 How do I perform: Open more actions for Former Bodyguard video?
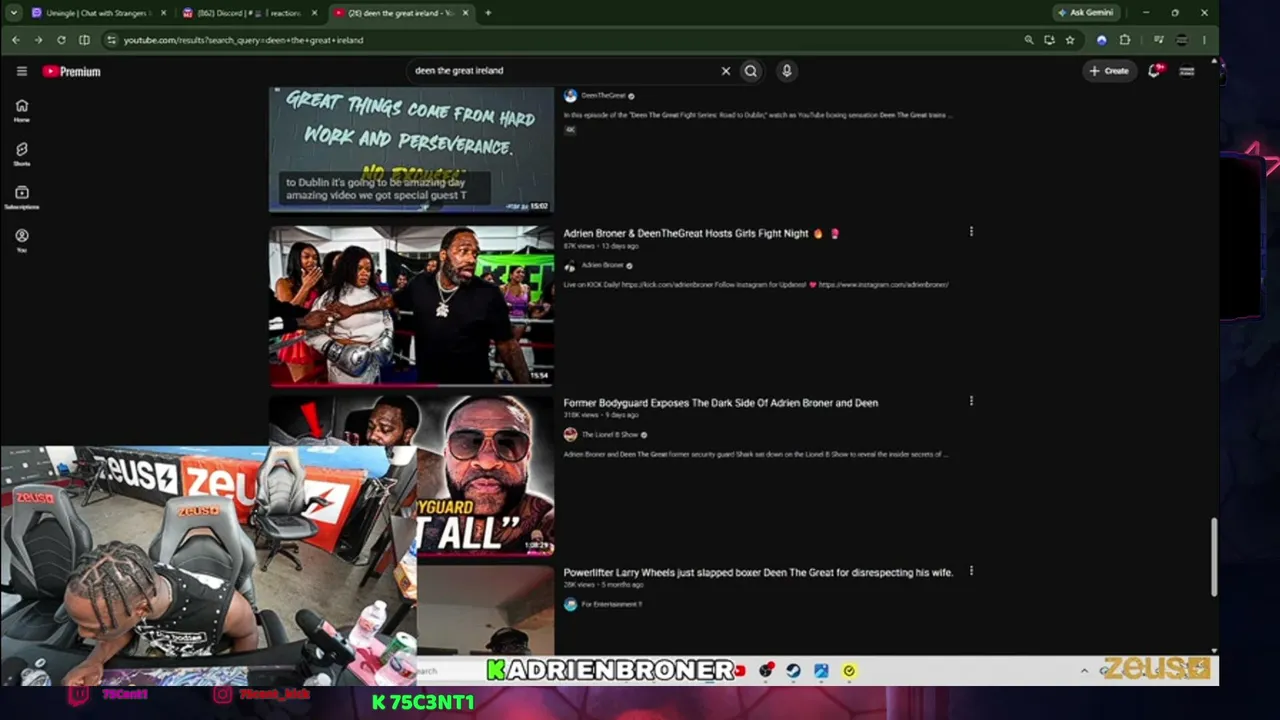coord(971,401)
